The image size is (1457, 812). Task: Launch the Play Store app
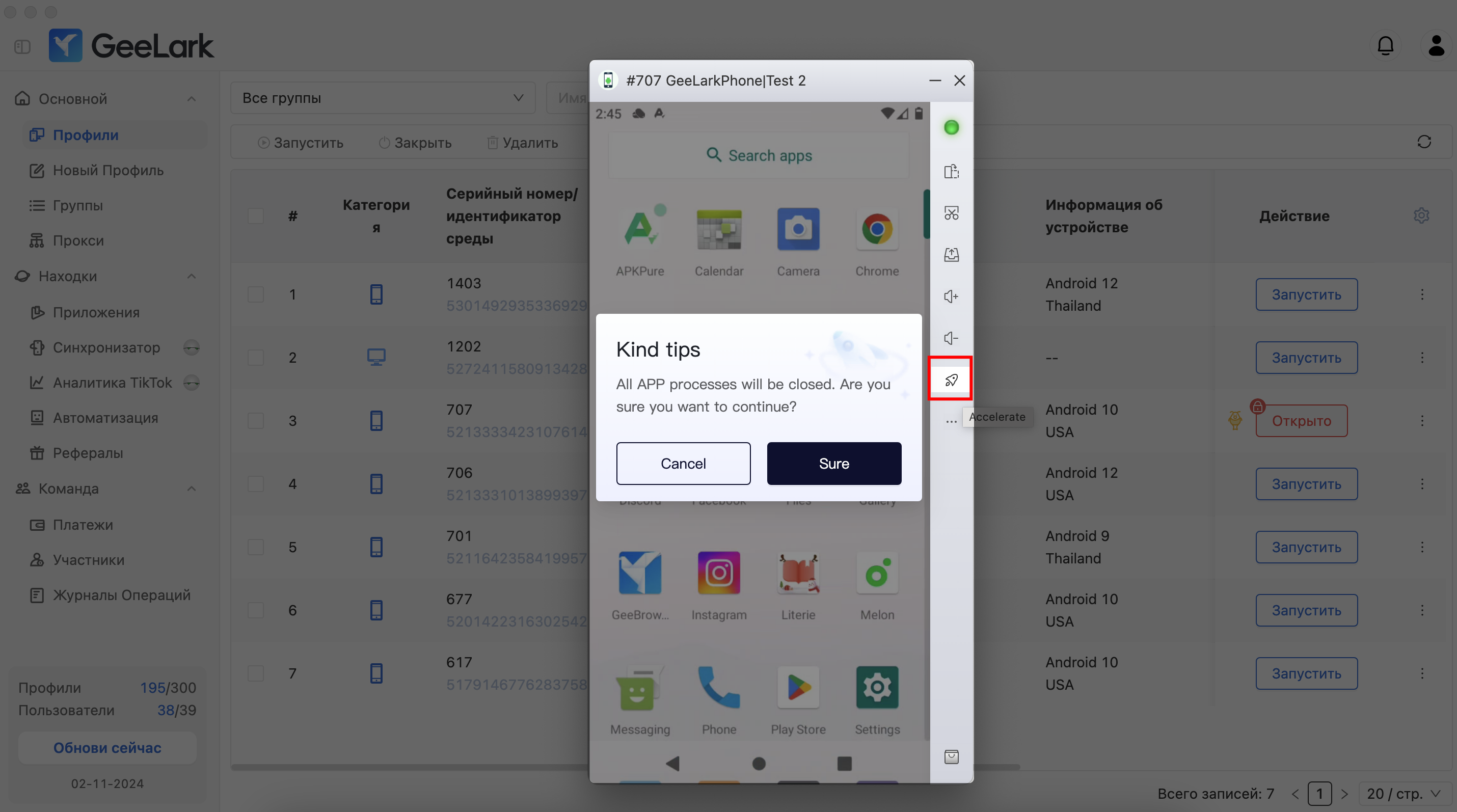[797, 700]
